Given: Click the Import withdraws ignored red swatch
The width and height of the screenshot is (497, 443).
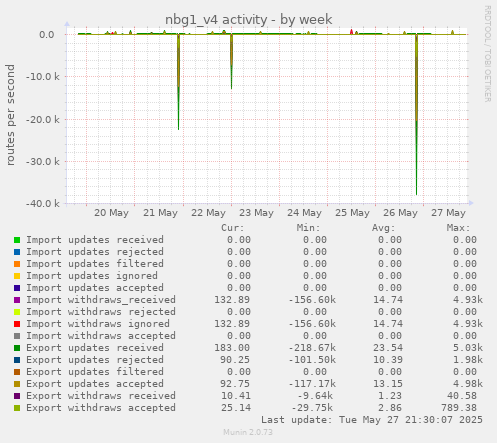Looking at the screenshot, I should (17, 324).
